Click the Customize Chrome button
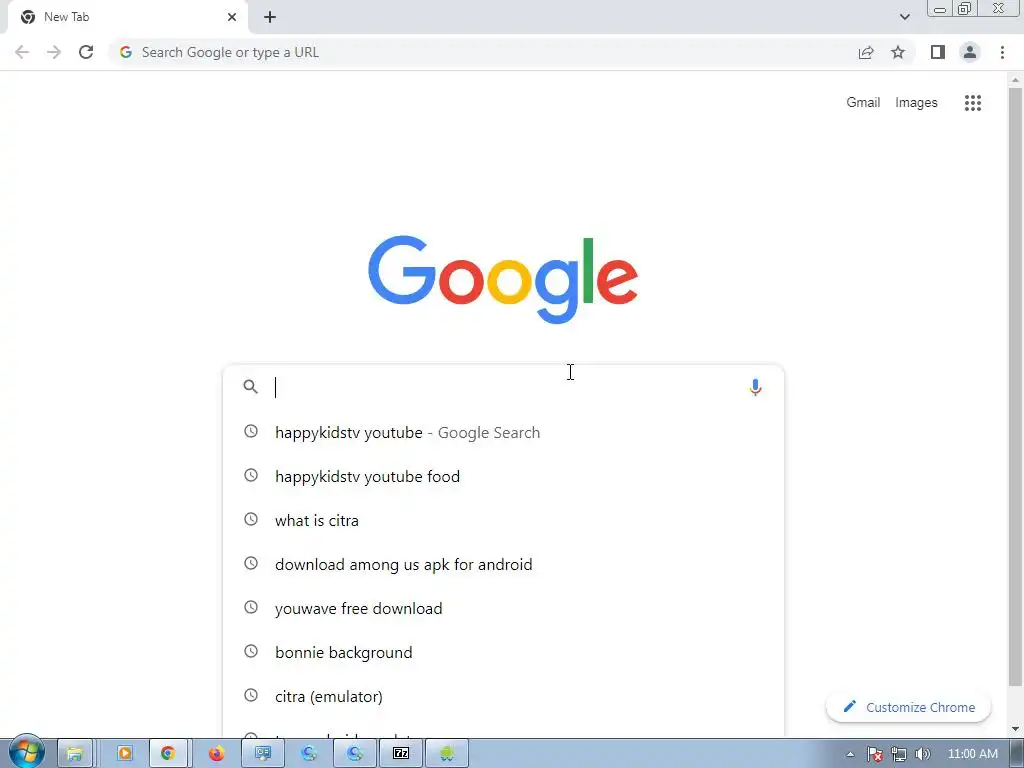Screen dimensions: 1024x768 pos(908,707)
